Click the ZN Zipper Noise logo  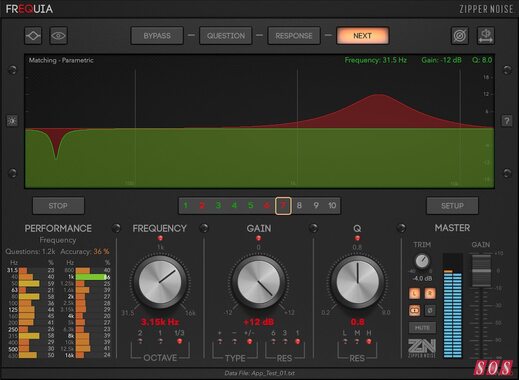(x=422, y=348)
